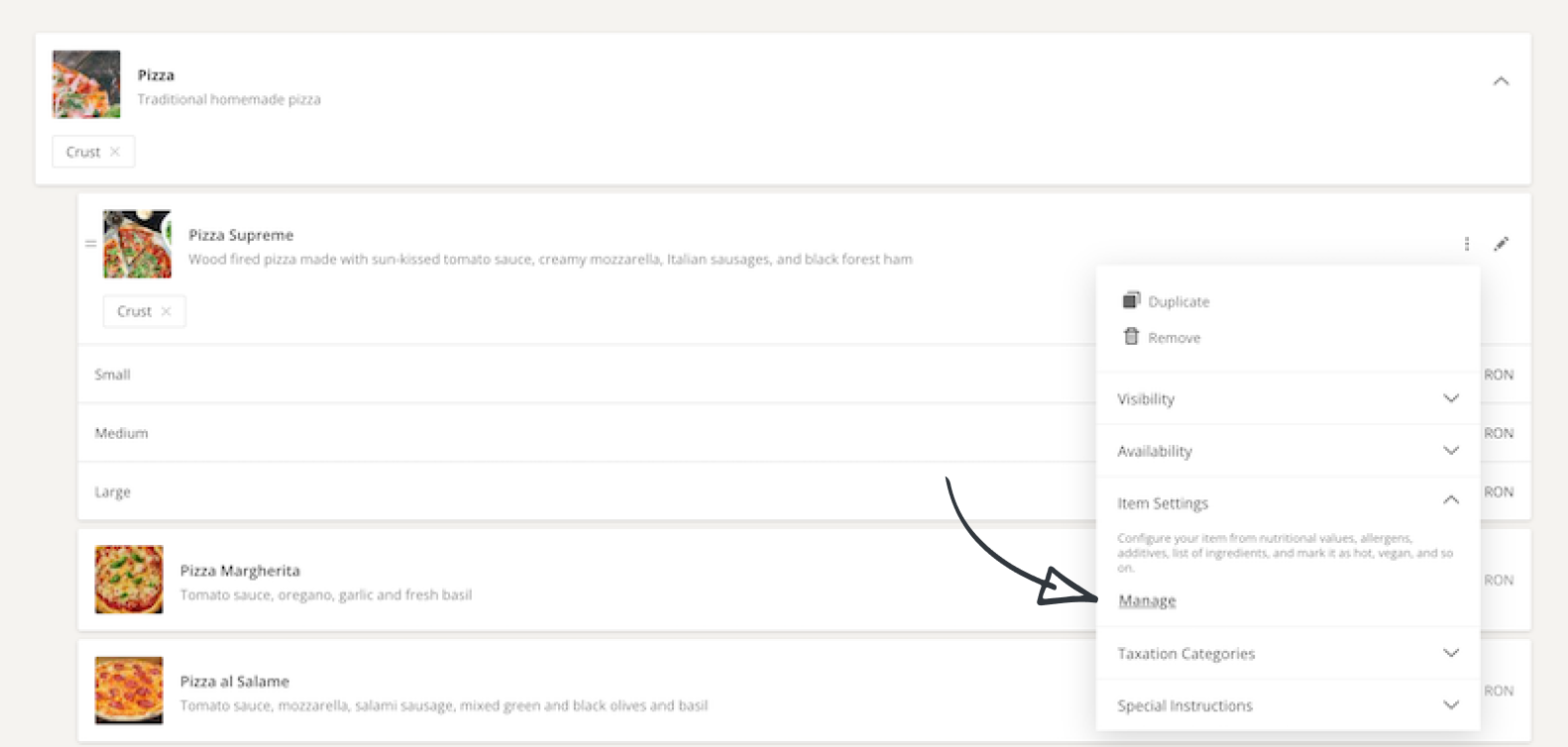This screenshot has height=747, width=1568.
Task: Expand the Taxation Categories section
Action: 1450,653
